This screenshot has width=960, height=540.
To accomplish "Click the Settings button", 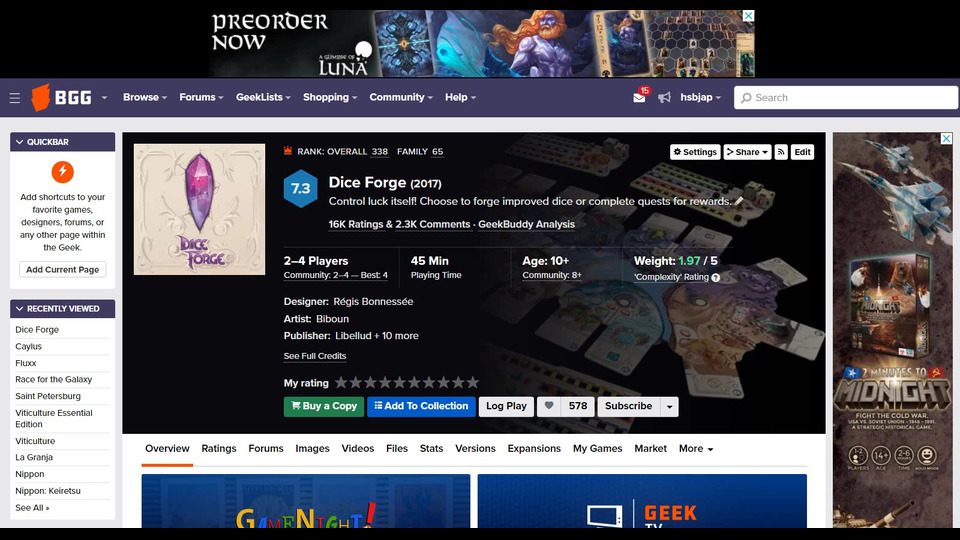I will click(695, 152).
